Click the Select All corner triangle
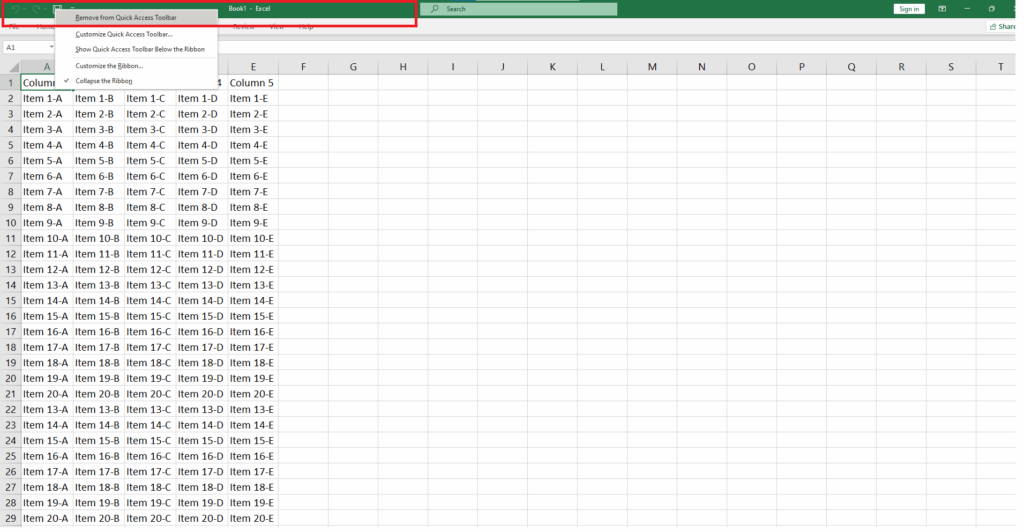Screen dimensions: 1024x532 click(13, 67)
